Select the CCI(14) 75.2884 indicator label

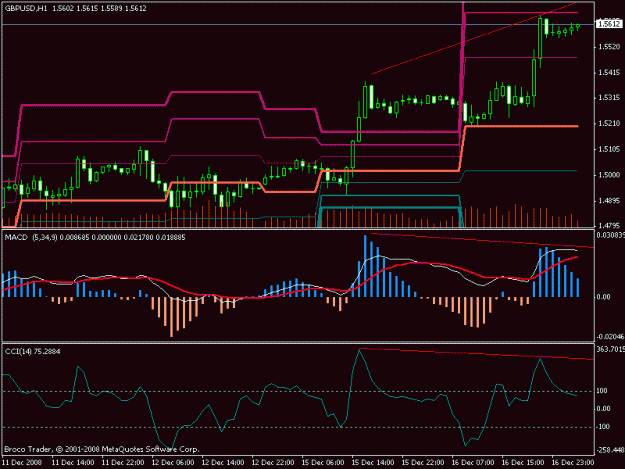pyautogui.click(x=32, y=351)
